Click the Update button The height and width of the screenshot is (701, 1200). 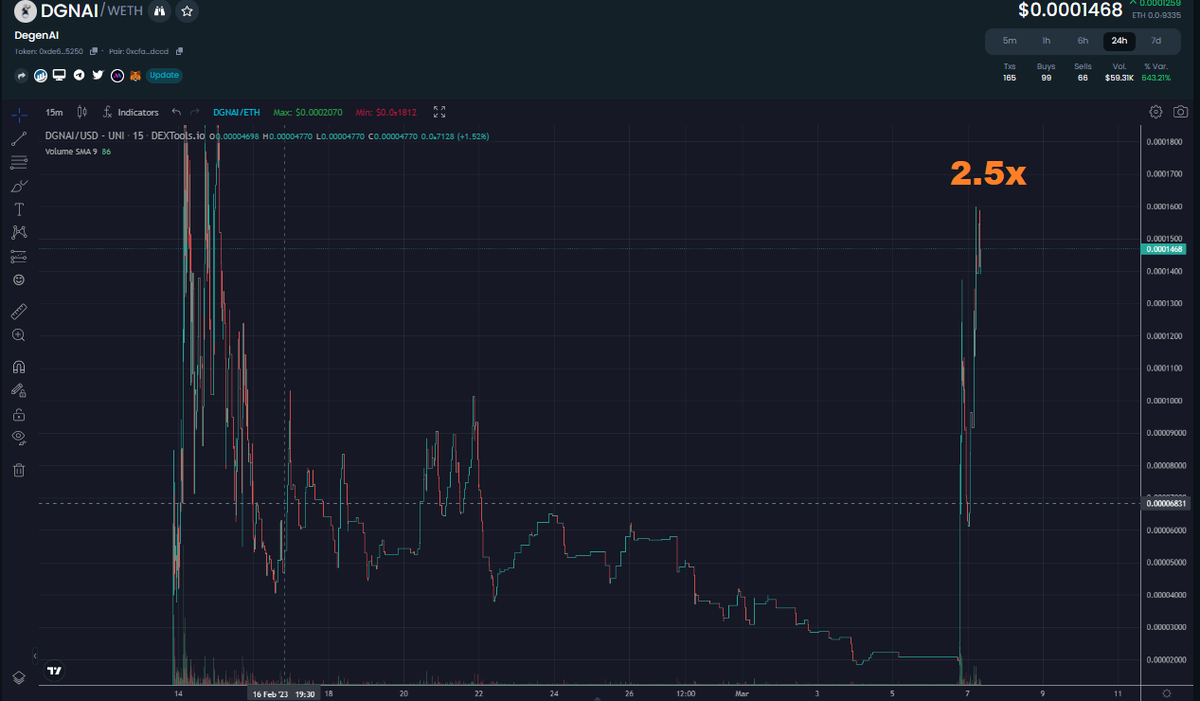164,75
